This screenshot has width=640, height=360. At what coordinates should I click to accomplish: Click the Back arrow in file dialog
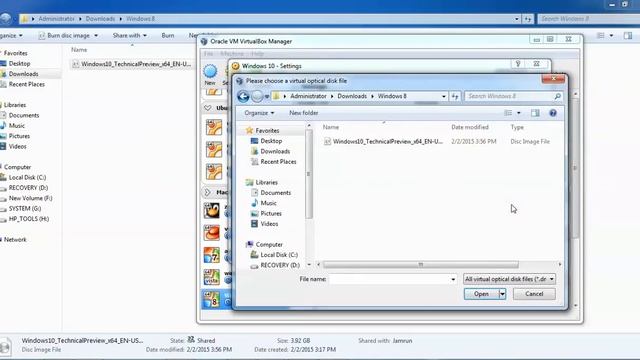coord(243,96)
